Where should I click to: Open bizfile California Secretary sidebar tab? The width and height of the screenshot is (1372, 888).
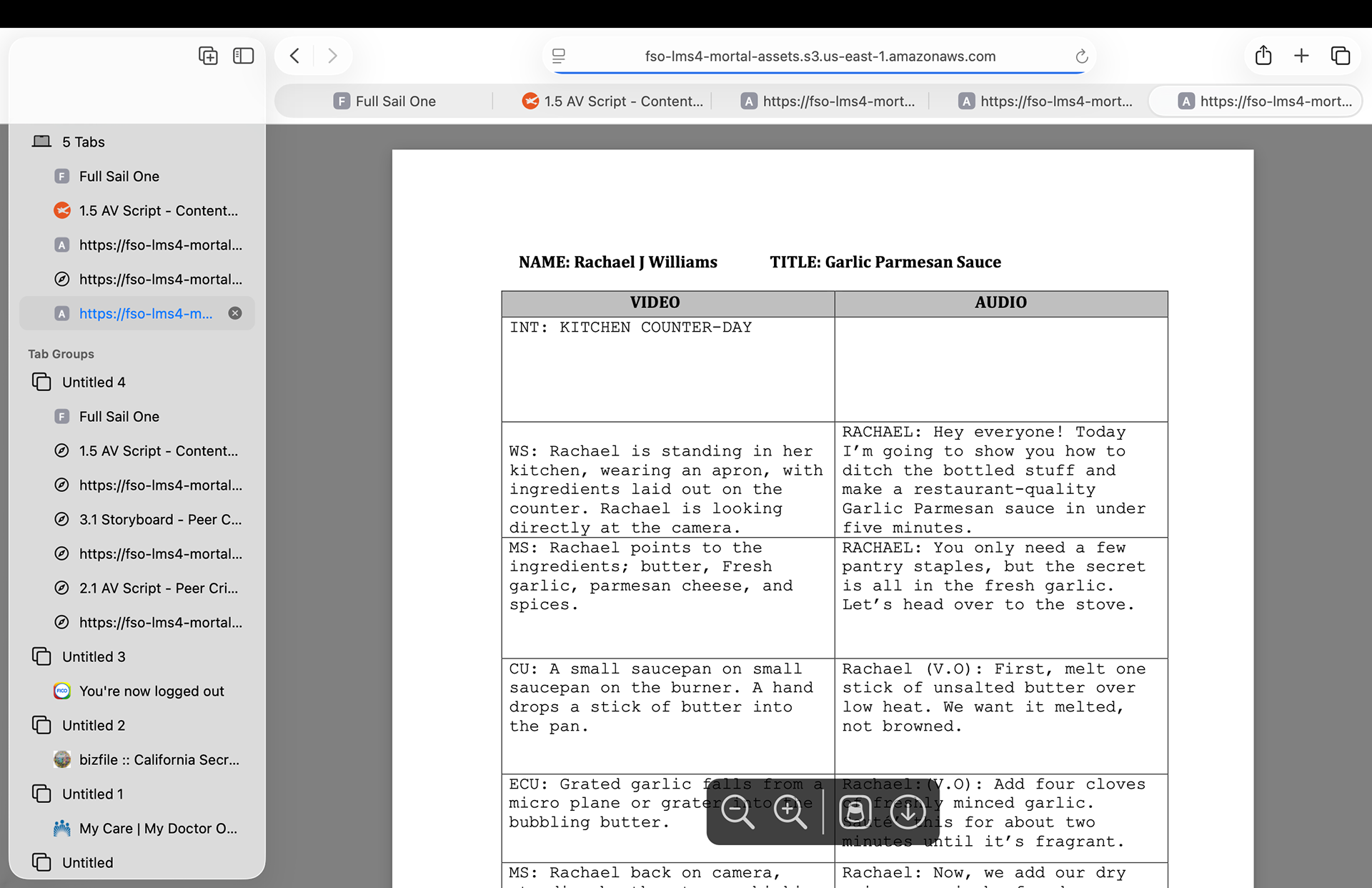tap(159, 759)
